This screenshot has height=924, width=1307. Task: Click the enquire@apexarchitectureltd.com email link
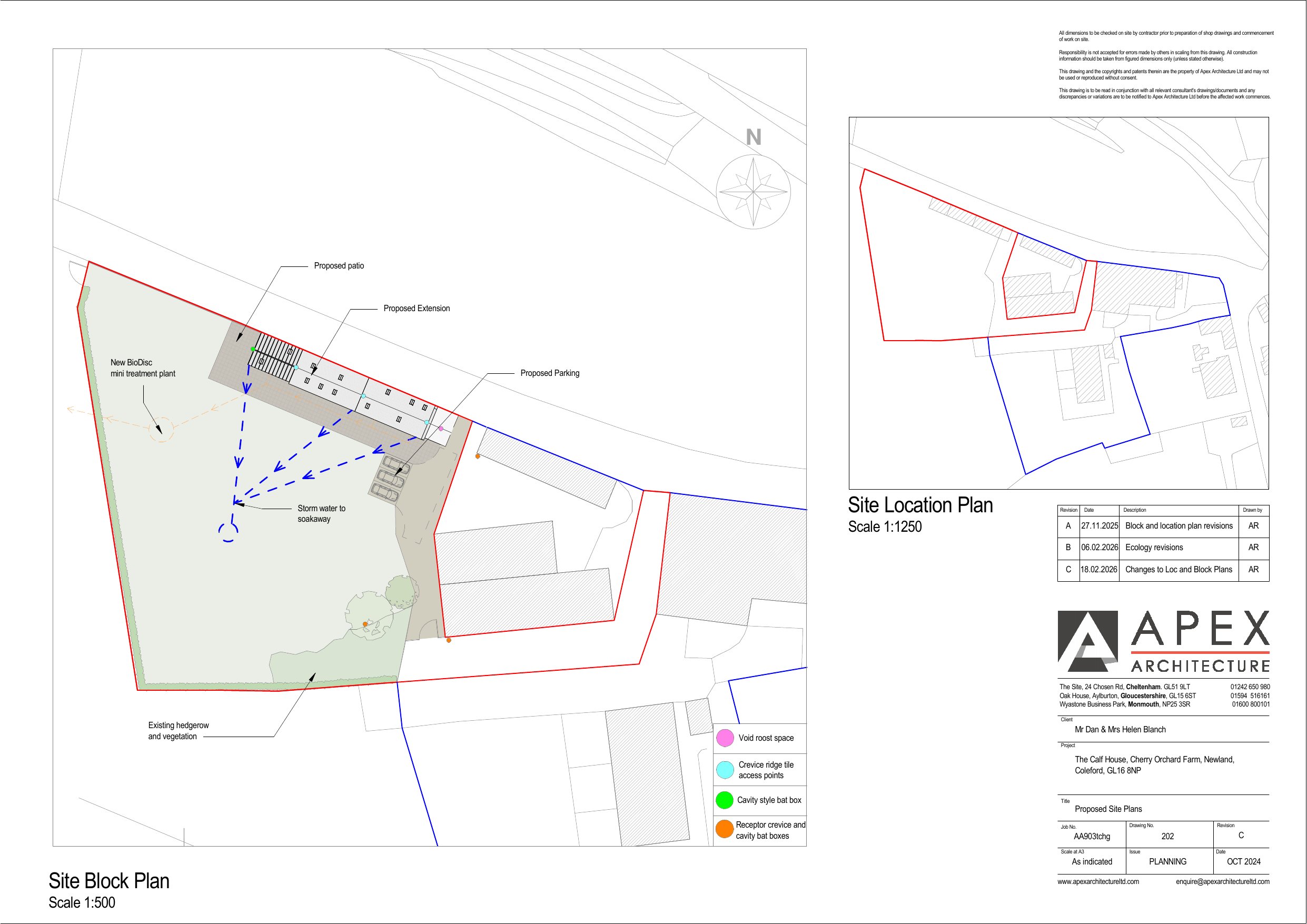tap(1222, 881)
